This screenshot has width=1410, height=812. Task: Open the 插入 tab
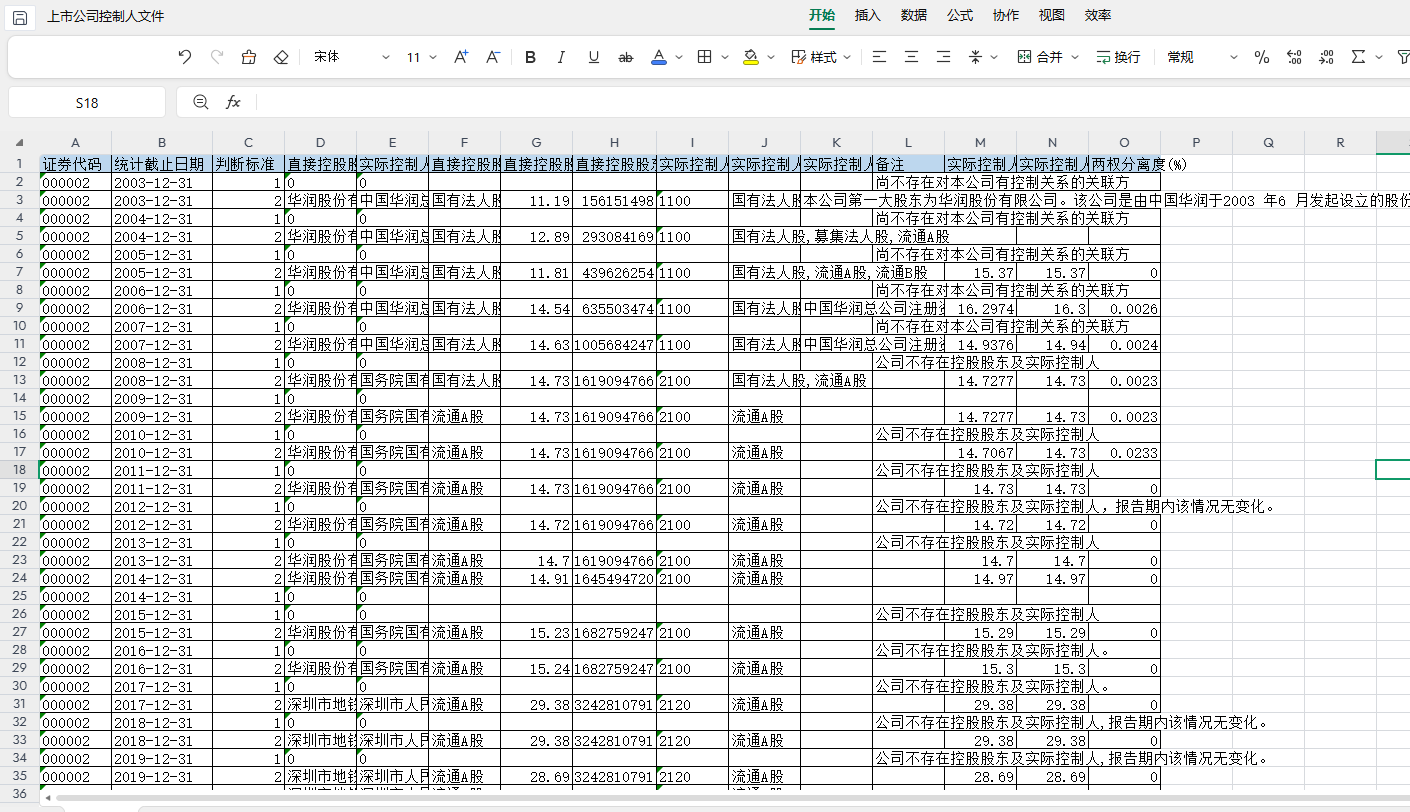coord(868,15)
